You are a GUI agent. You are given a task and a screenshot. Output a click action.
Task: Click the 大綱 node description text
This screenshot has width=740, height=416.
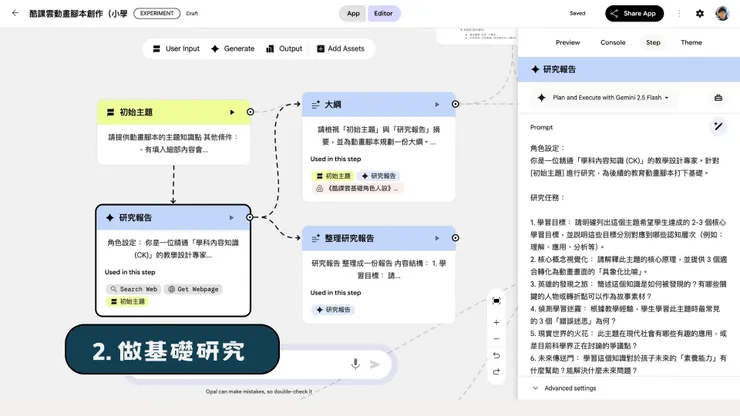pos(378,136)
